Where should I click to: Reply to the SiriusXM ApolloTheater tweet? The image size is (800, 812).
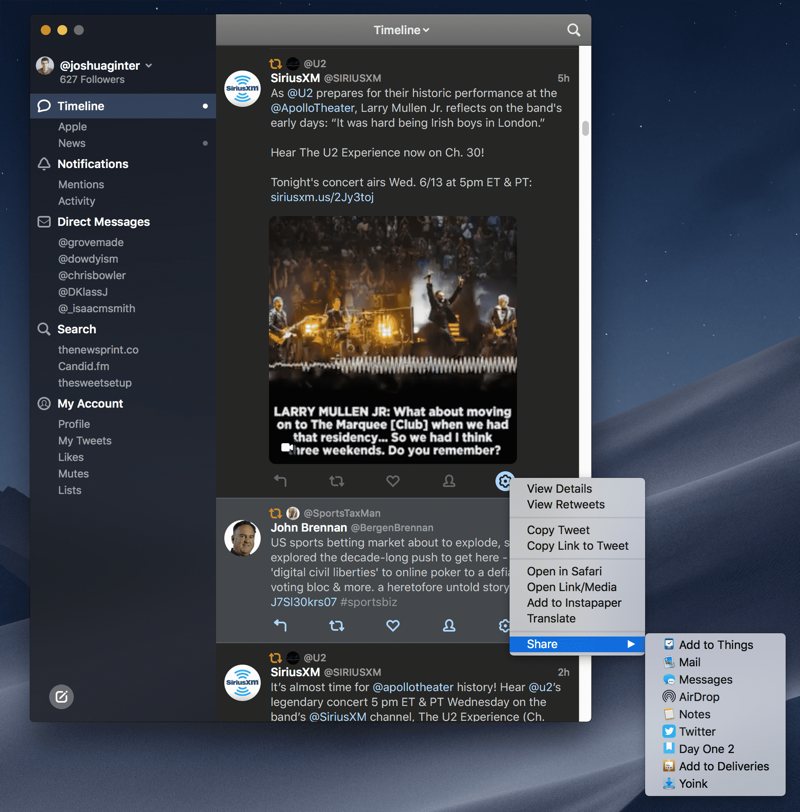(280, 481)
